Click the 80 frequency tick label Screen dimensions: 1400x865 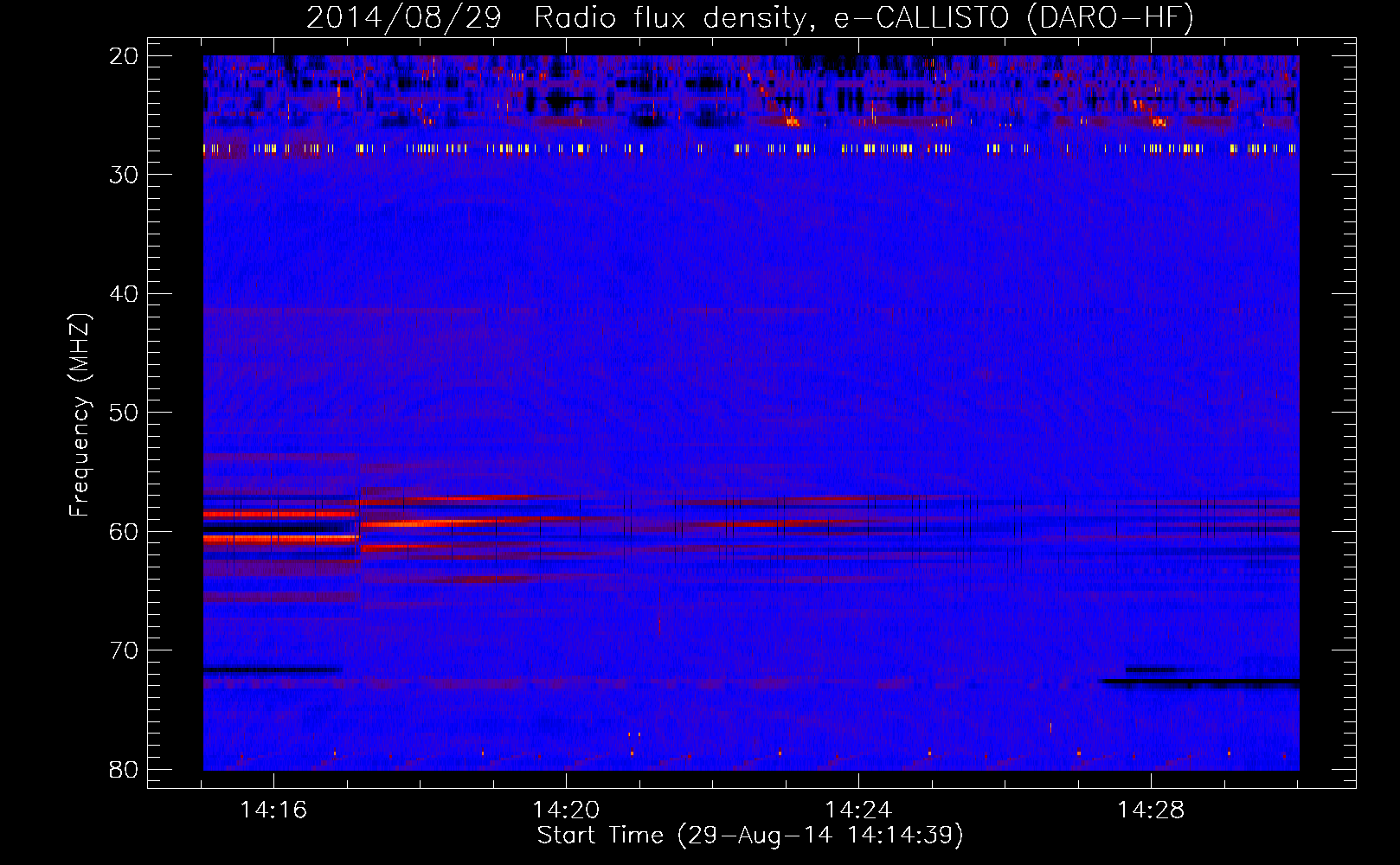tap(124, 769)
